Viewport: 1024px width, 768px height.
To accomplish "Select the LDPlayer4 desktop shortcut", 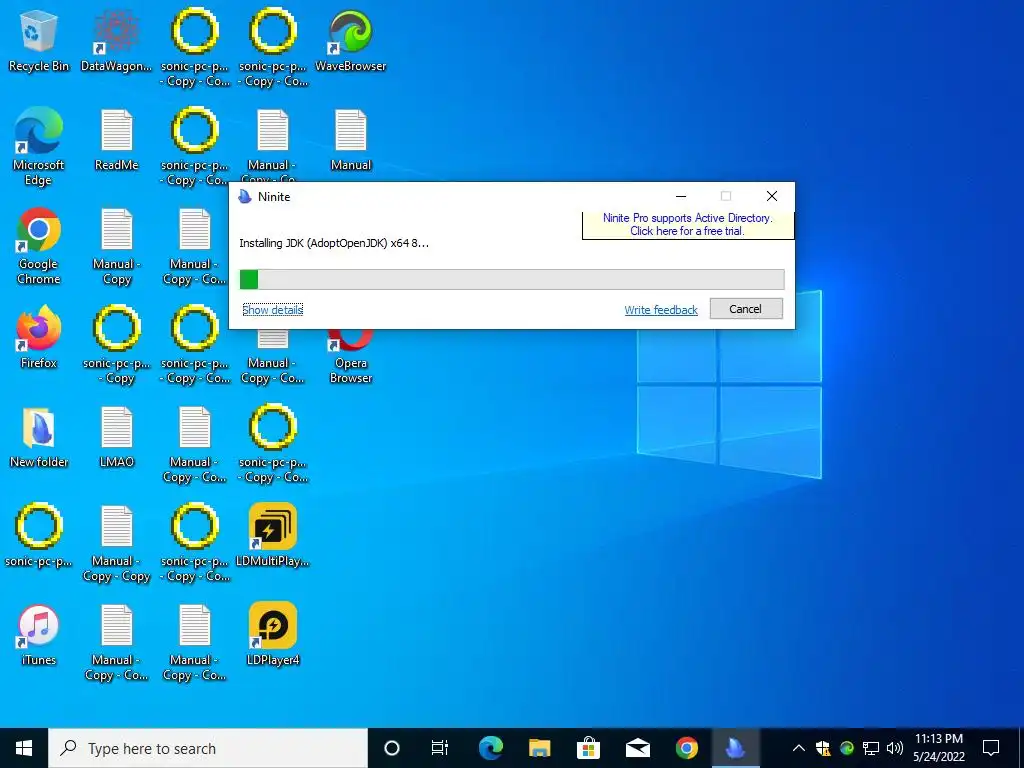I will coord(273,635).
